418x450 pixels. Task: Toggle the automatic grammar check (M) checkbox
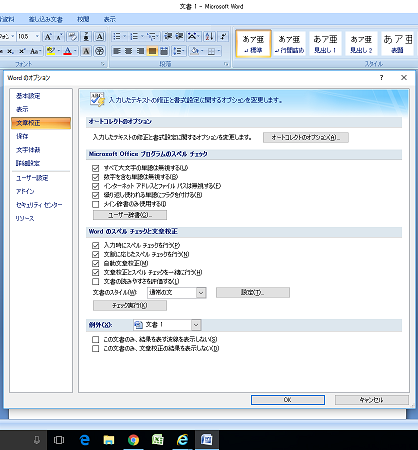[96, 263]
